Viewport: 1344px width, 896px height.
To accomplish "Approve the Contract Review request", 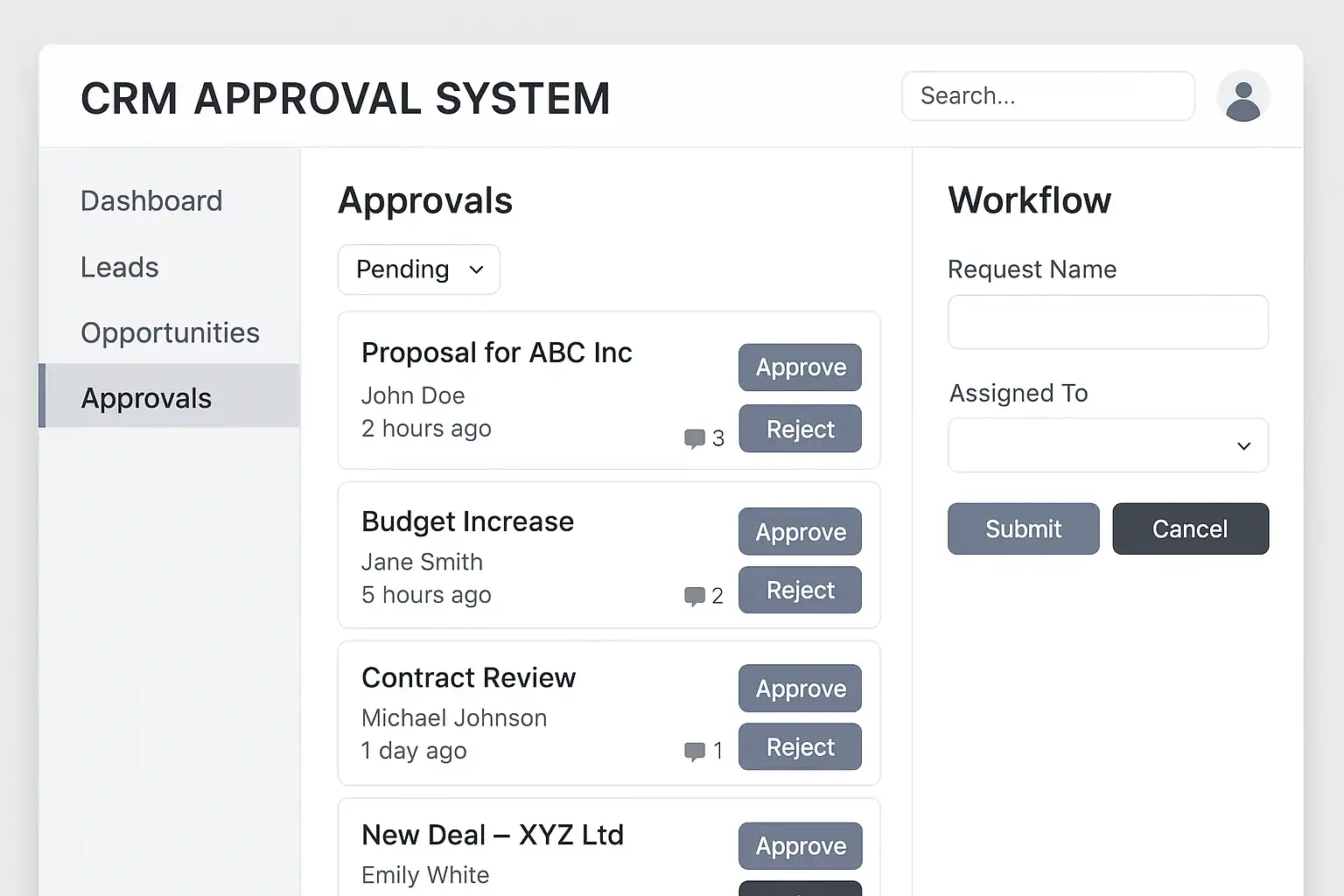I will point(800,689).
